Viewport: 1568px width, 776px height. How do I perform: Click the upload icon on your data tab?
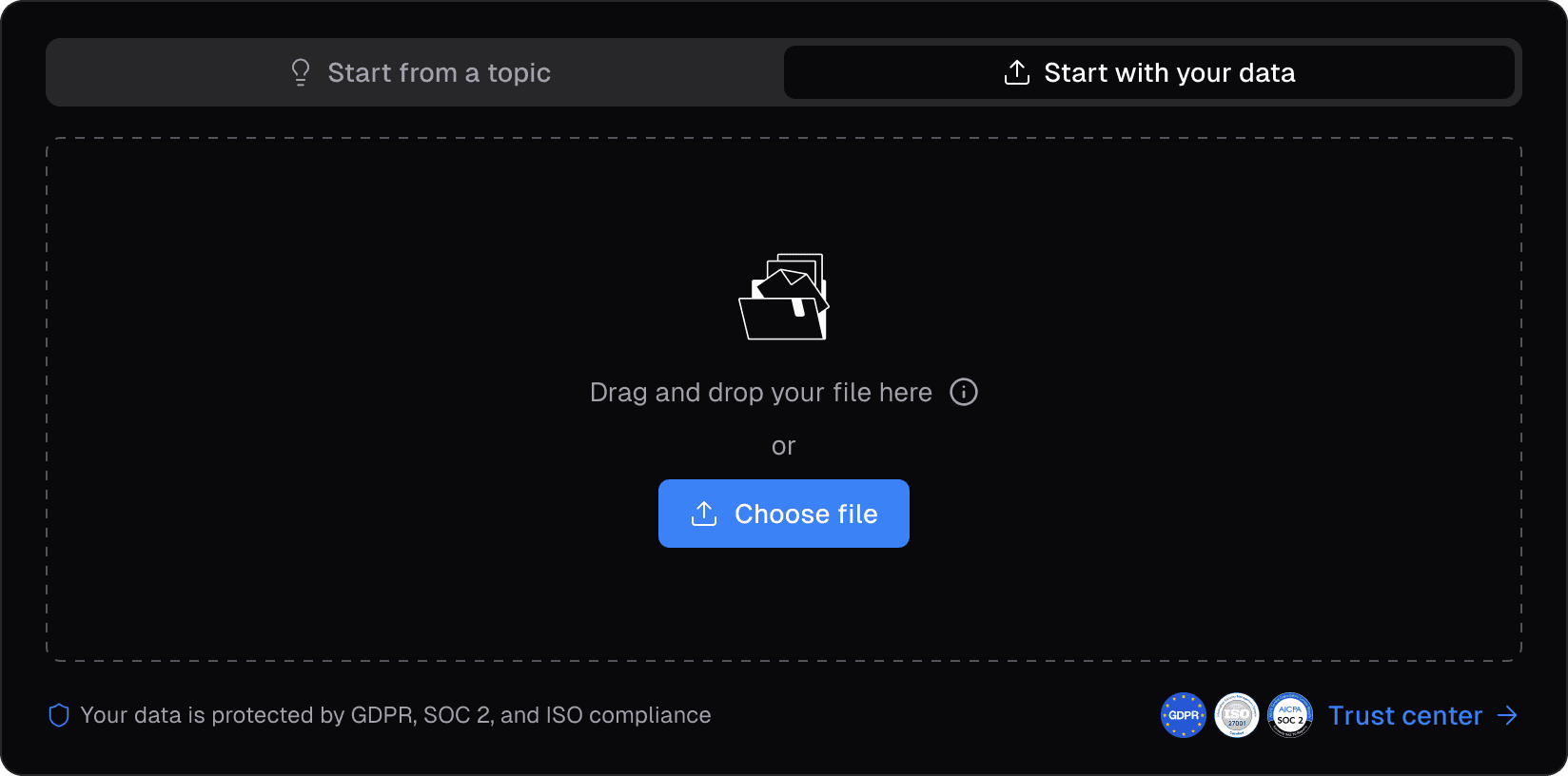[1017, 72]
